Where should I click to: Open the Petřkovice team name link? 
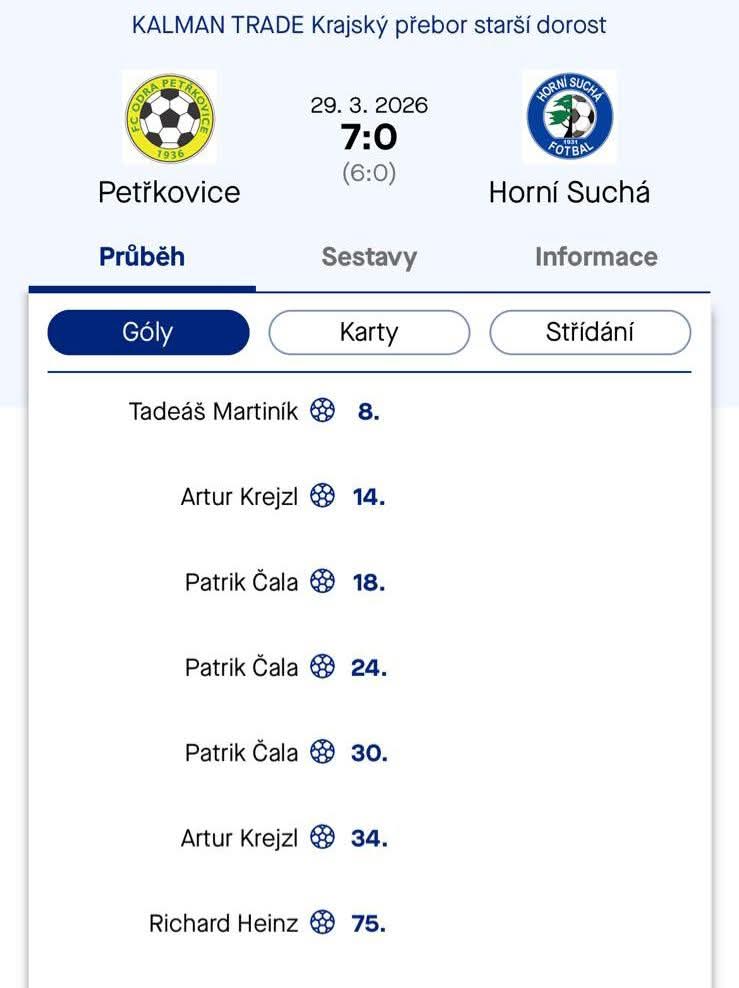[169, 192]
